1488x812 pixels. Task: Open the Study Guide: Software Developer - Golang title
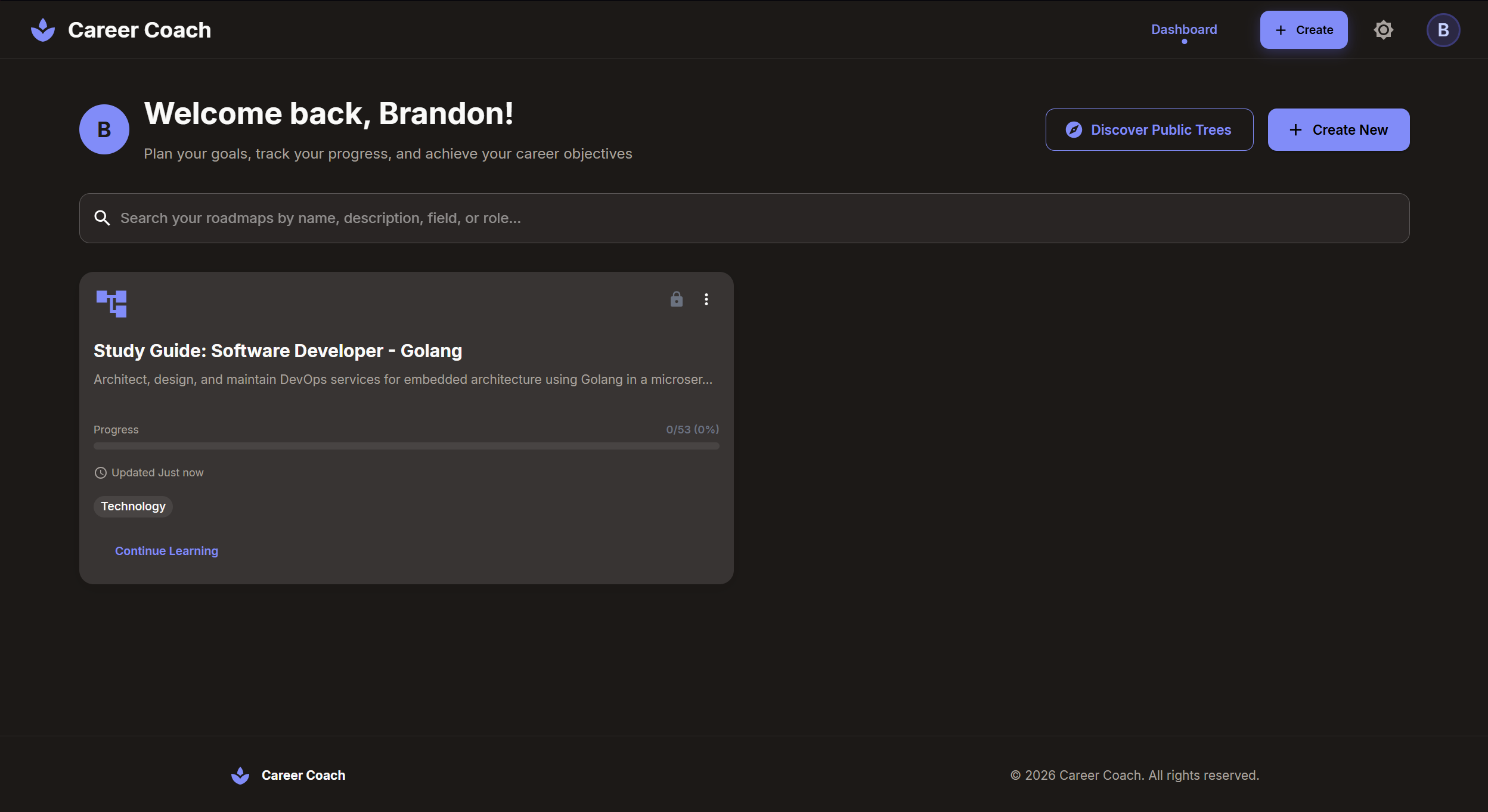278,351
